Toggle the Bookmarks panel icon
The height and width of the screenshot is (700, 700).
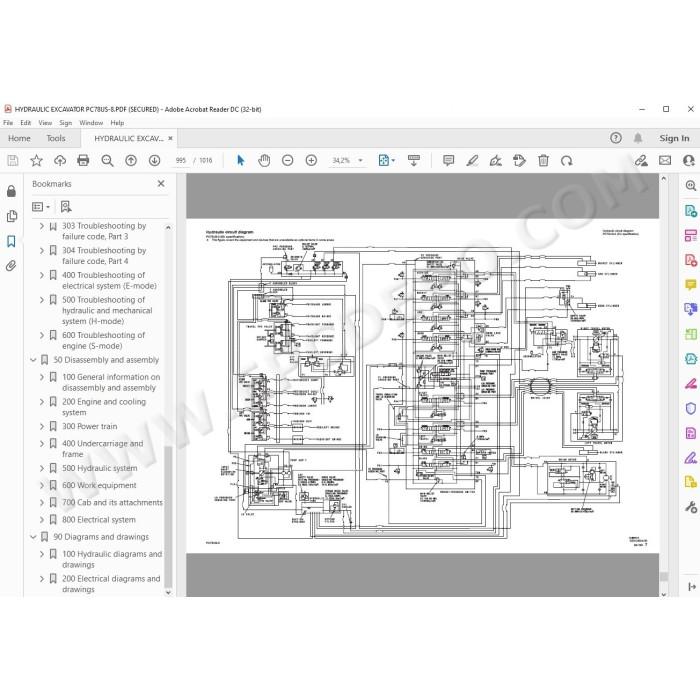(11, 242)
